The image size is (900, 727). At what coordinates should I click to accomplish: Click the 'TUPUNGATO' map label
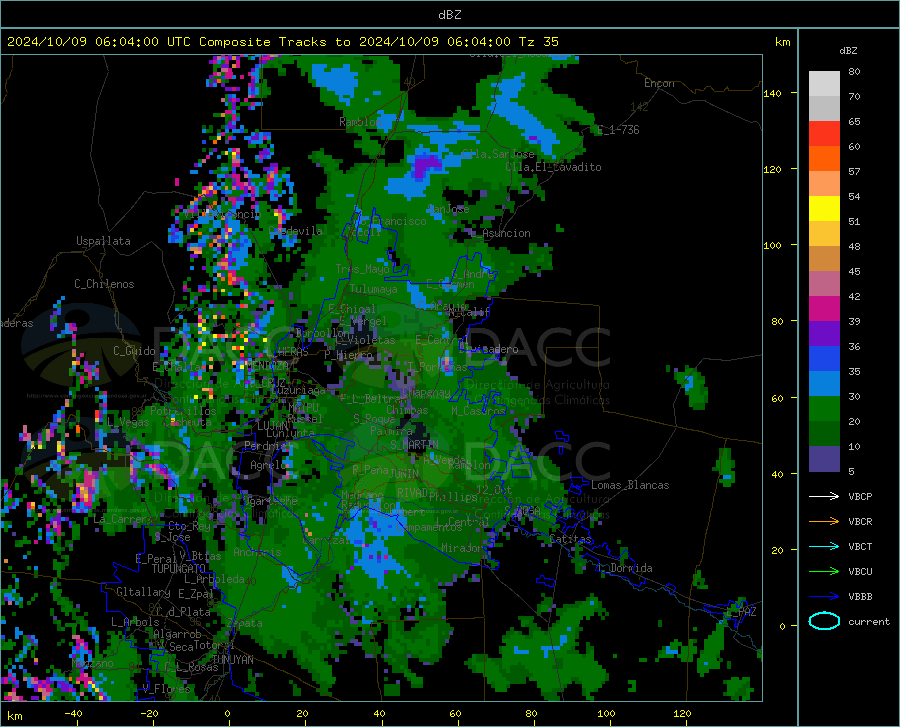[x=179, y=569]
